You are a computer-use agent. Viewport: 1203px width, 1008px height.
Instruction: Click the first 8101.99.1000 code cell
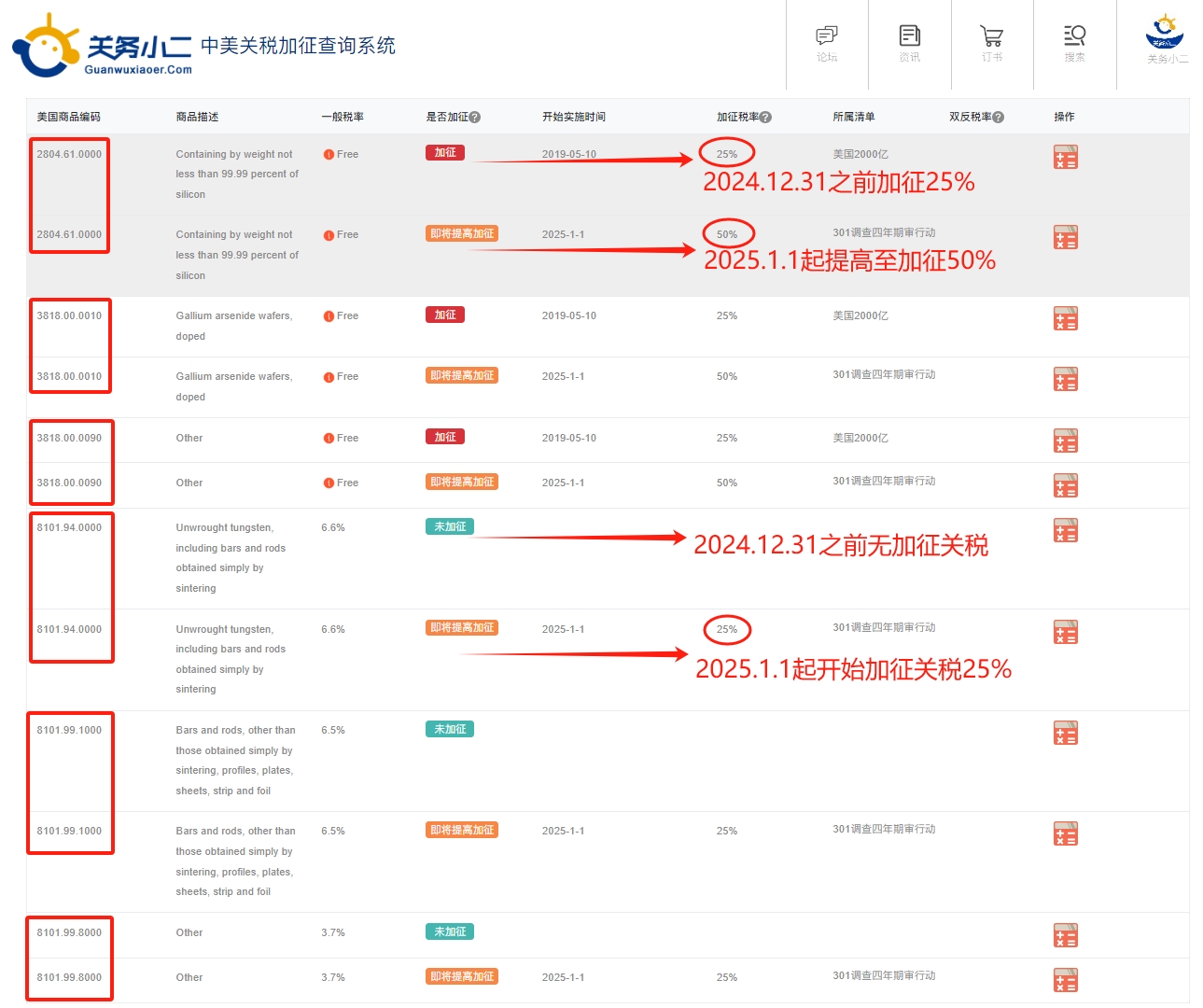tap(69, 731)
